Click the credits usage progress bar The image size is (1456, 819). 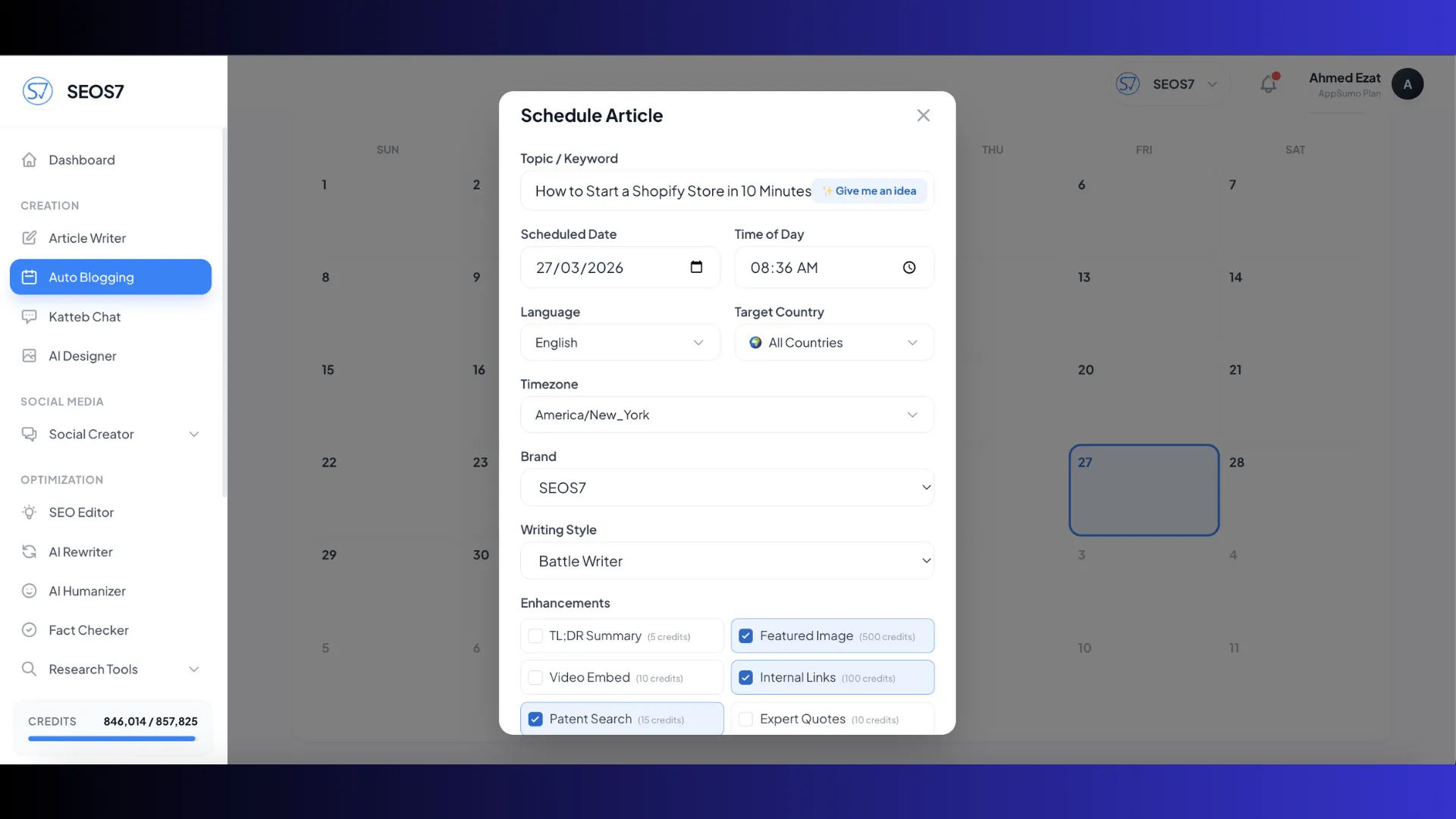111,739
